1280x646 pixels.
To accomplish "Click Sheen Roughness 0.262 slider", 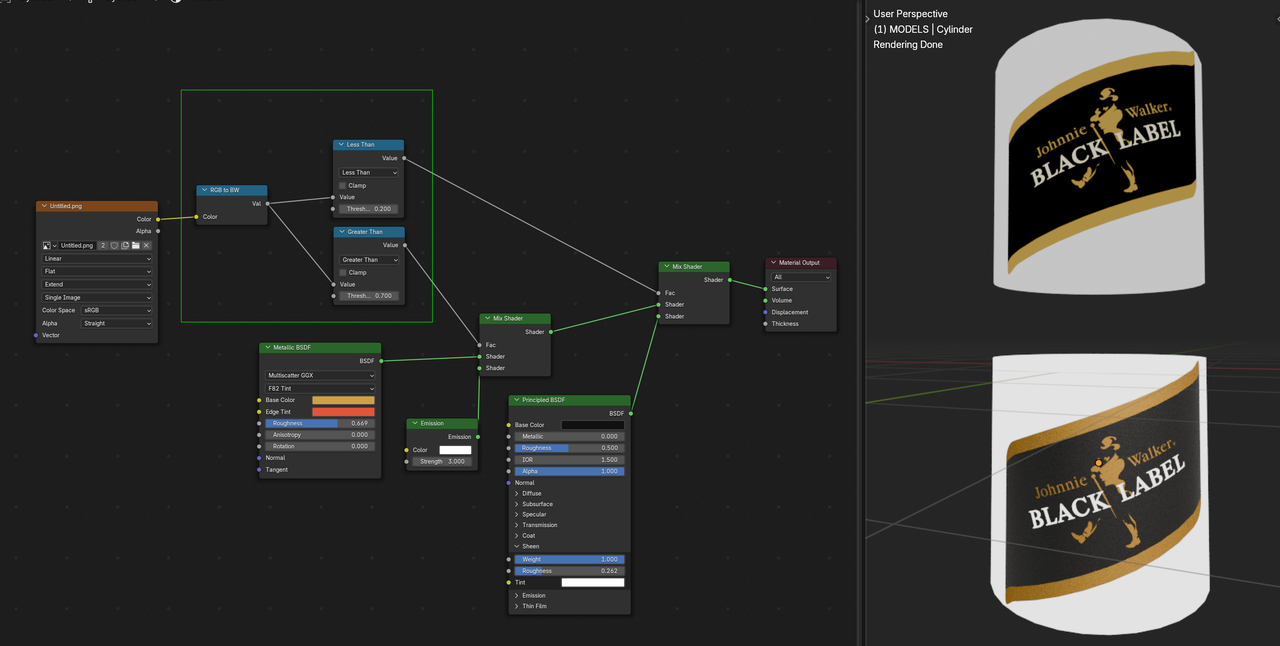I will pos(570,571).
